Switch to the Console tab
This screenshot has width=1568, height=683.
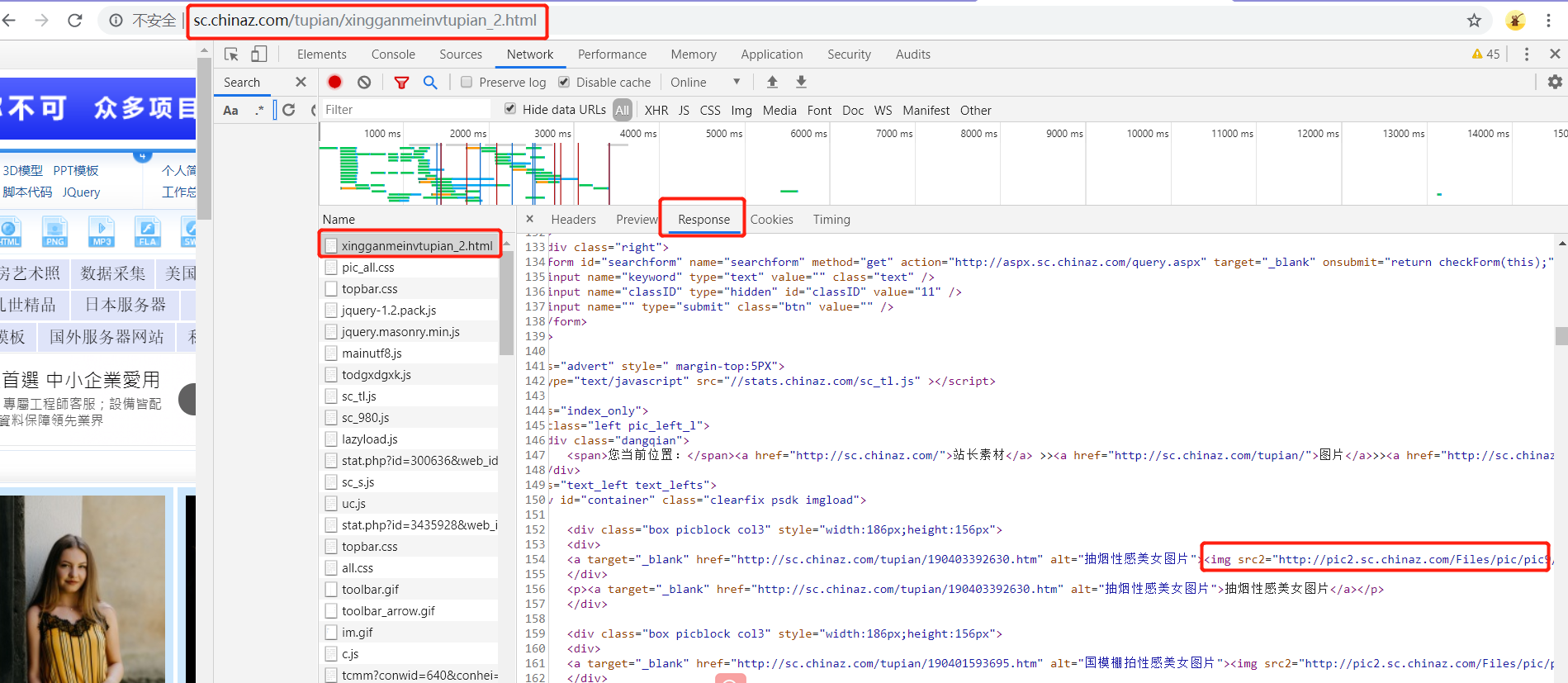tap(393, 55)
